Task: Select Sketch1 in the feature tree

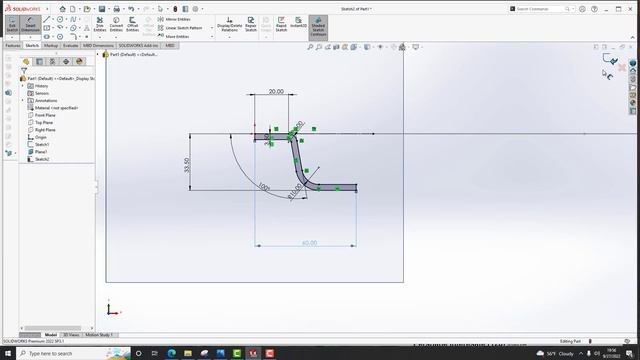Action: (x=38, y=144)
